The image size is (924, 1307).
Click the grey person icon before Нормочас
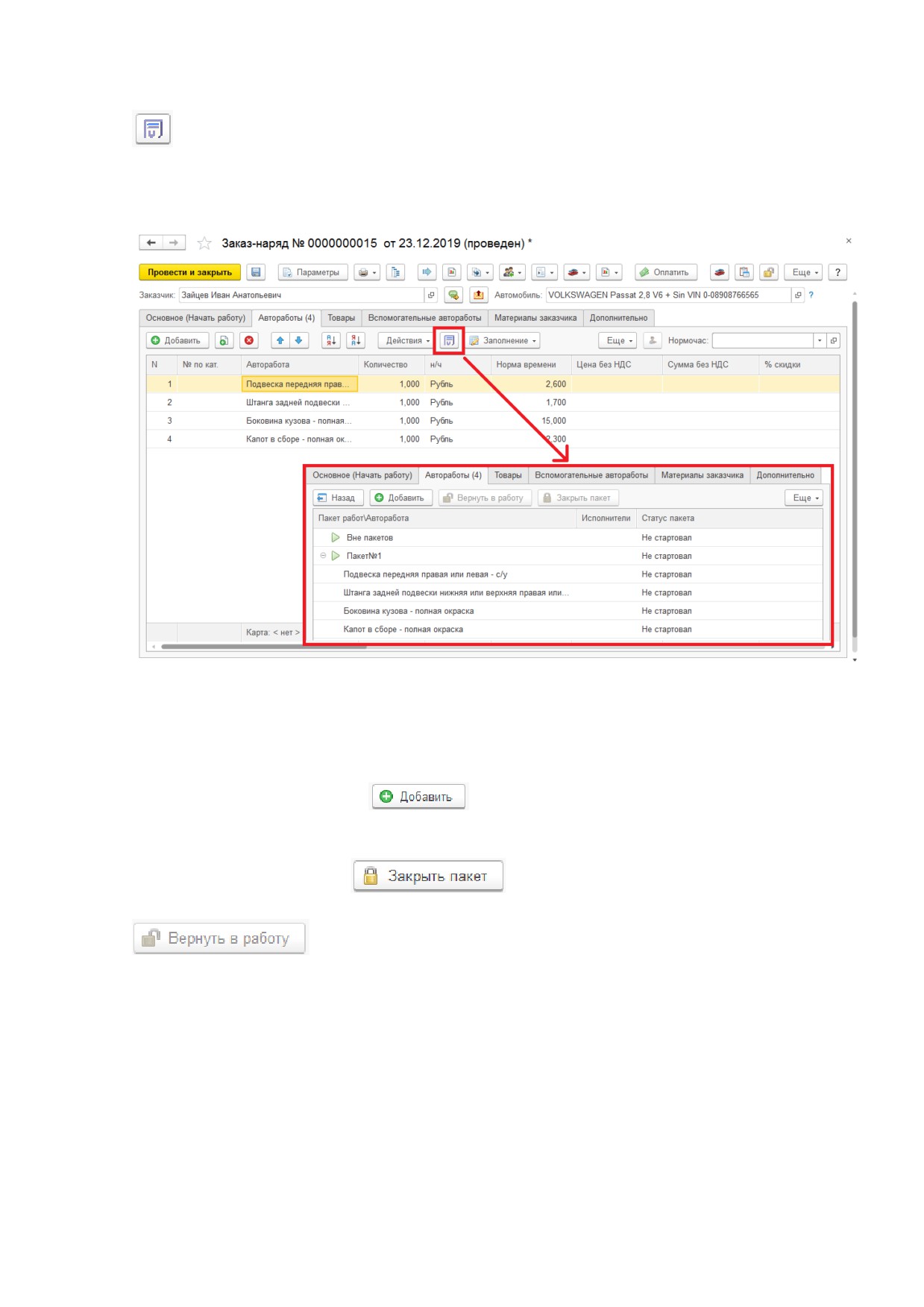pyautogui.click(x=653, y=341)
